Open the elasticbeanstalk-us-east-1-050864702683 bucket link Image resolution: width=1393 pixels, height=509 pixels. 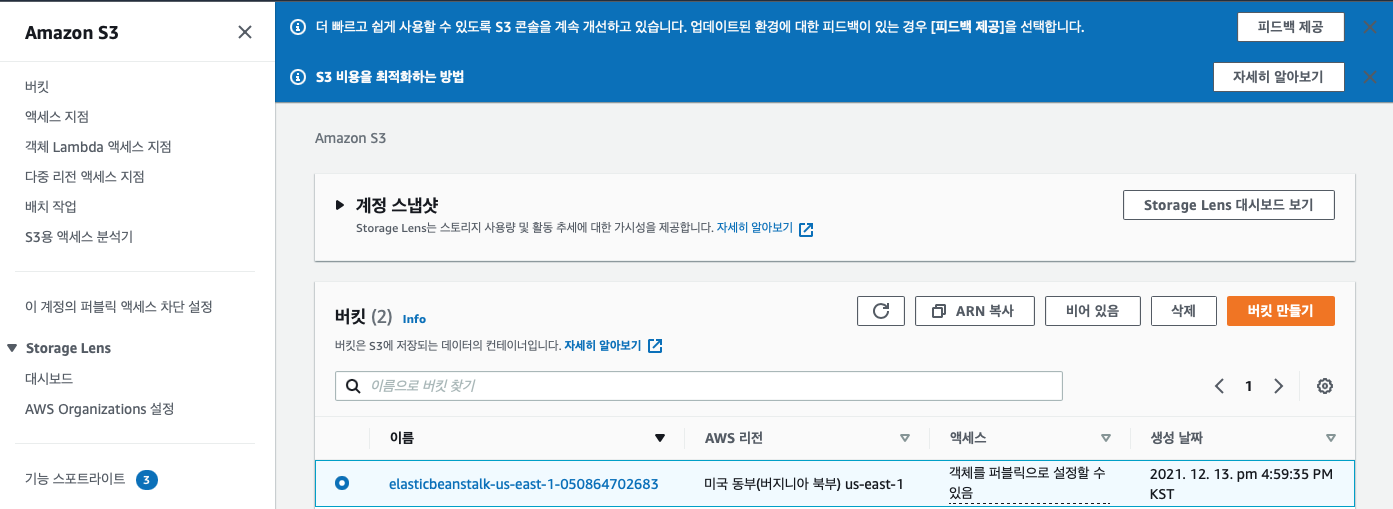tap(523, 484)
